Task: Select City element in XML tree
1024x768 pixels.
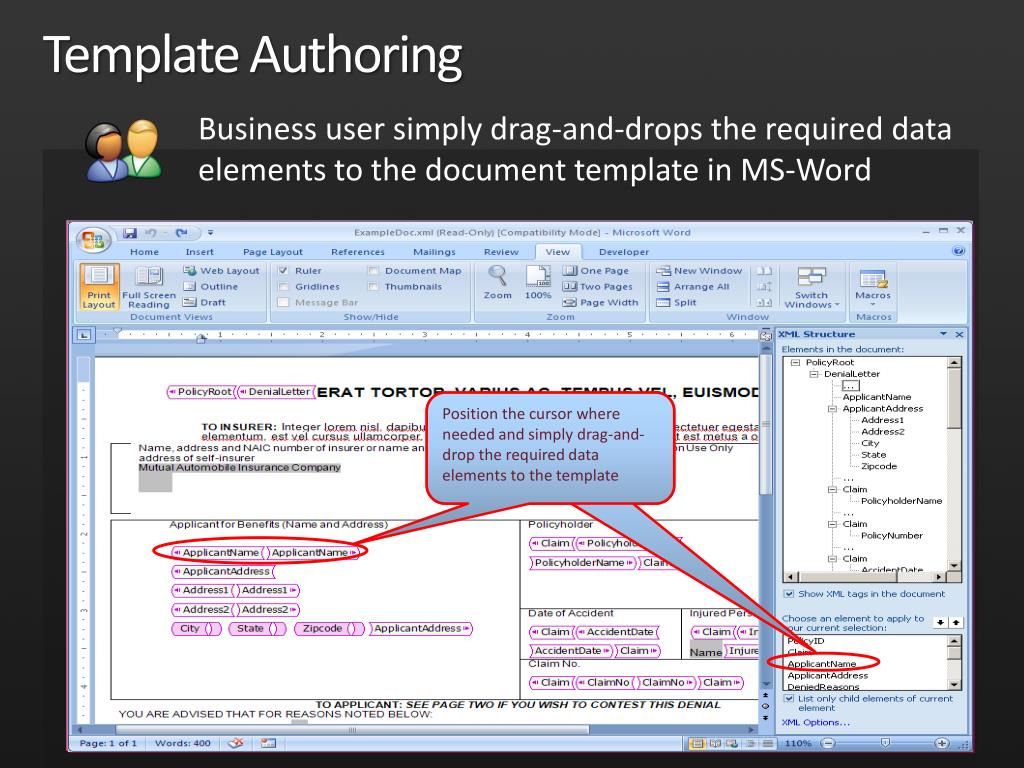Action: 870,443
